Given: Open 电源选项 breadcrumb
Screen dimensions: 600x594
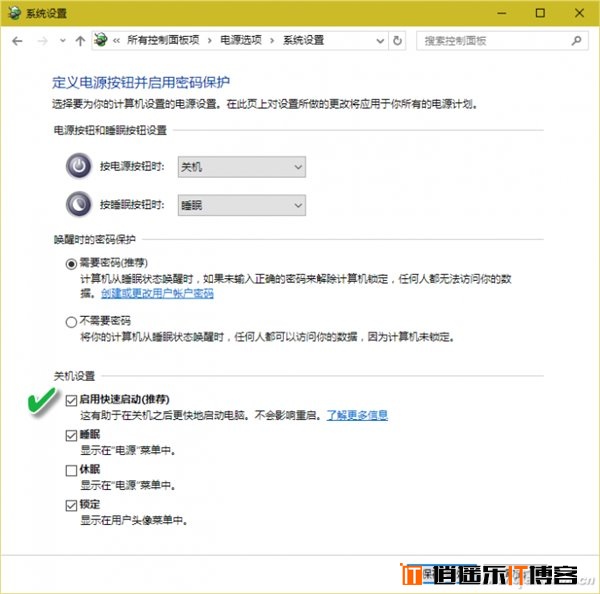Looking at the screenshot, I should tap(241, 40).
